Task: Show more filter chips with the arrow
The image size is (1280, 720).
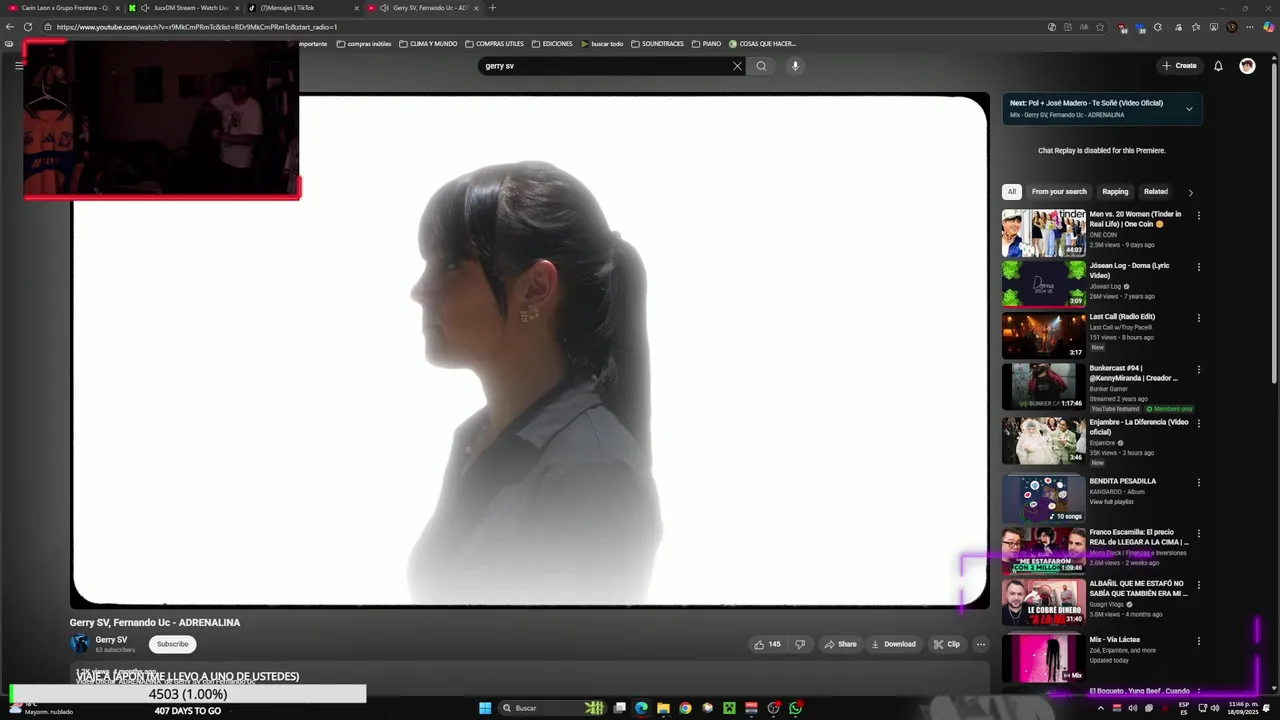Action: tap(1190, 192)
